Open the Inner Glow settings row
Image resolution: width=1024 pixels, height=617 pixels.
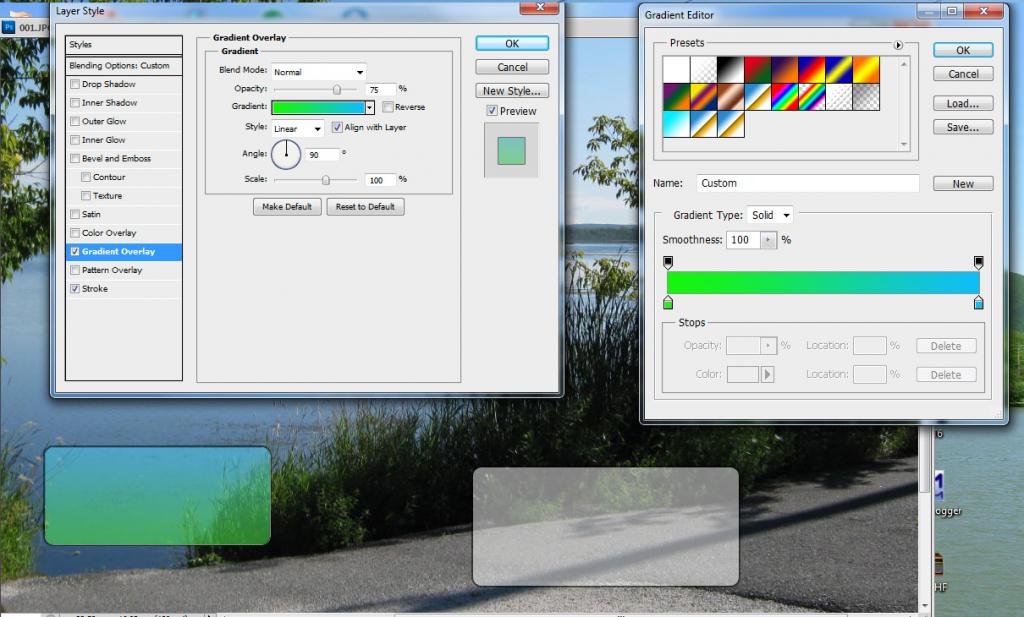[123, 140]
